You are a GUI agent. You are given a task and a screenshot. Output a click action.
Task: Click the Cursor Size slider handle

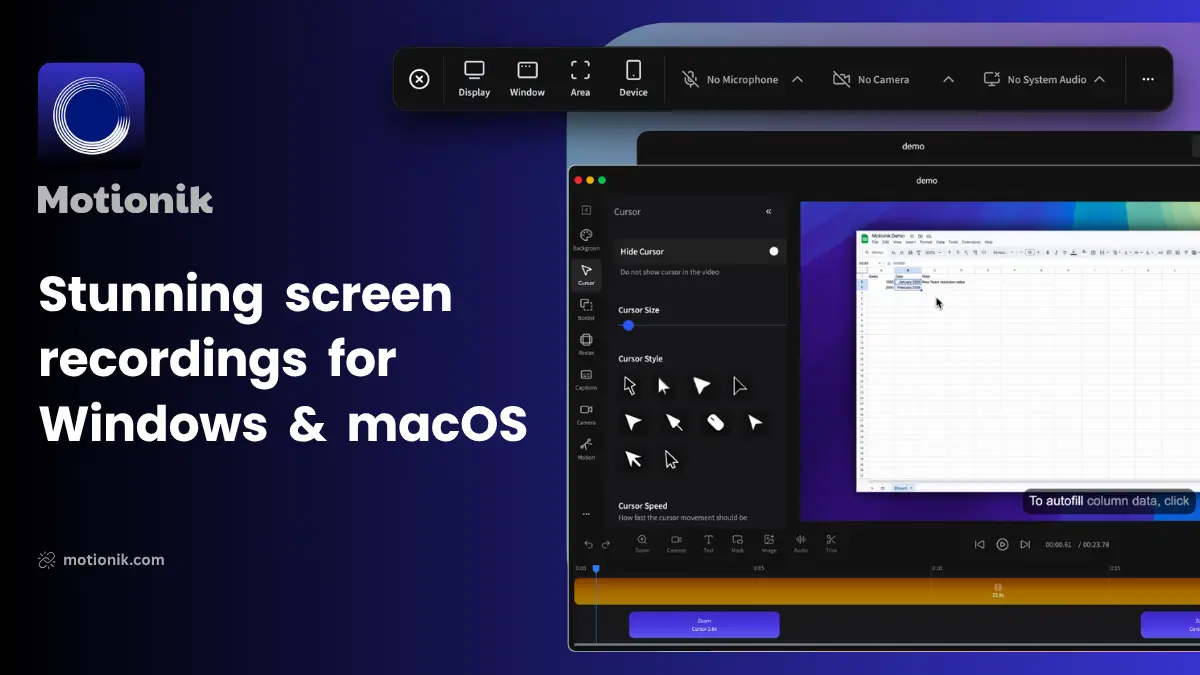pos(628,325)
